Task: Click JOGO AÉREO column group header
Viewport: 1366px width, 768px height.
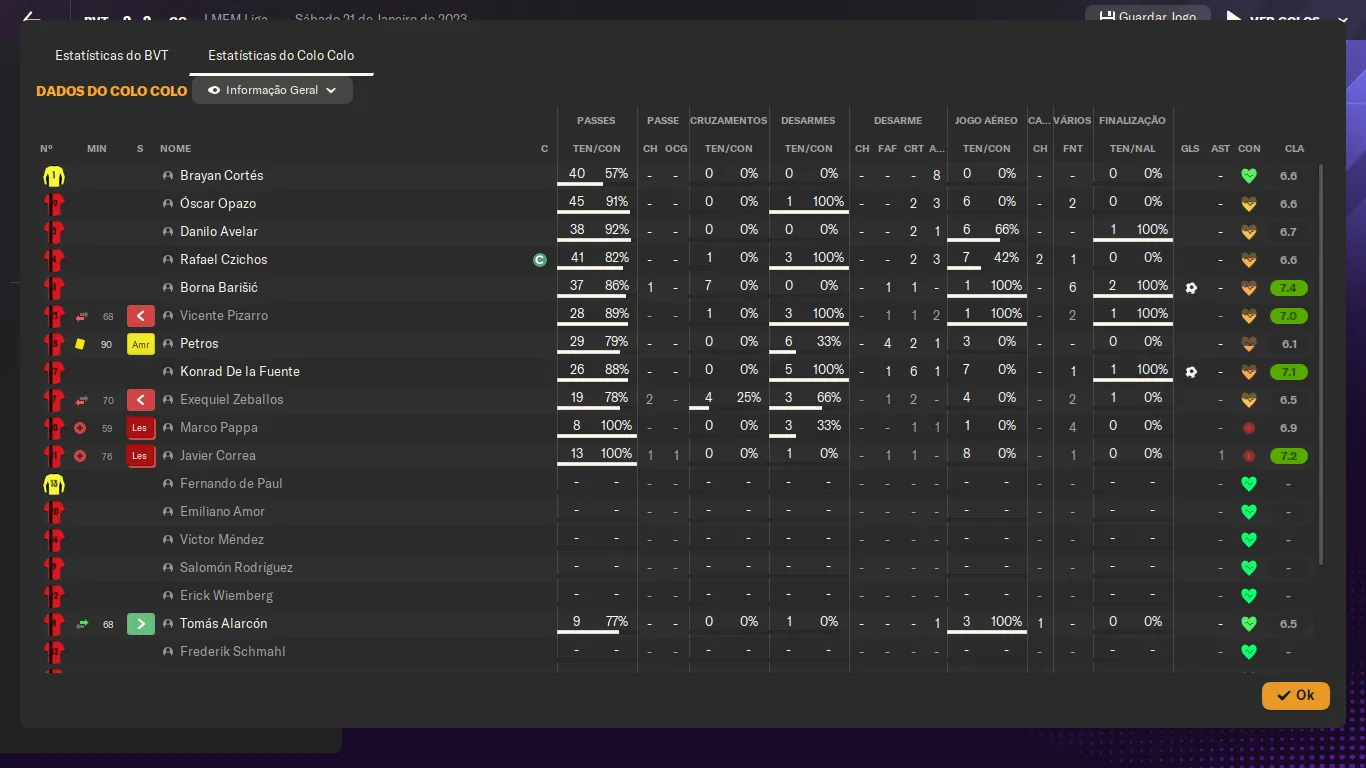Action: [986, 121]
